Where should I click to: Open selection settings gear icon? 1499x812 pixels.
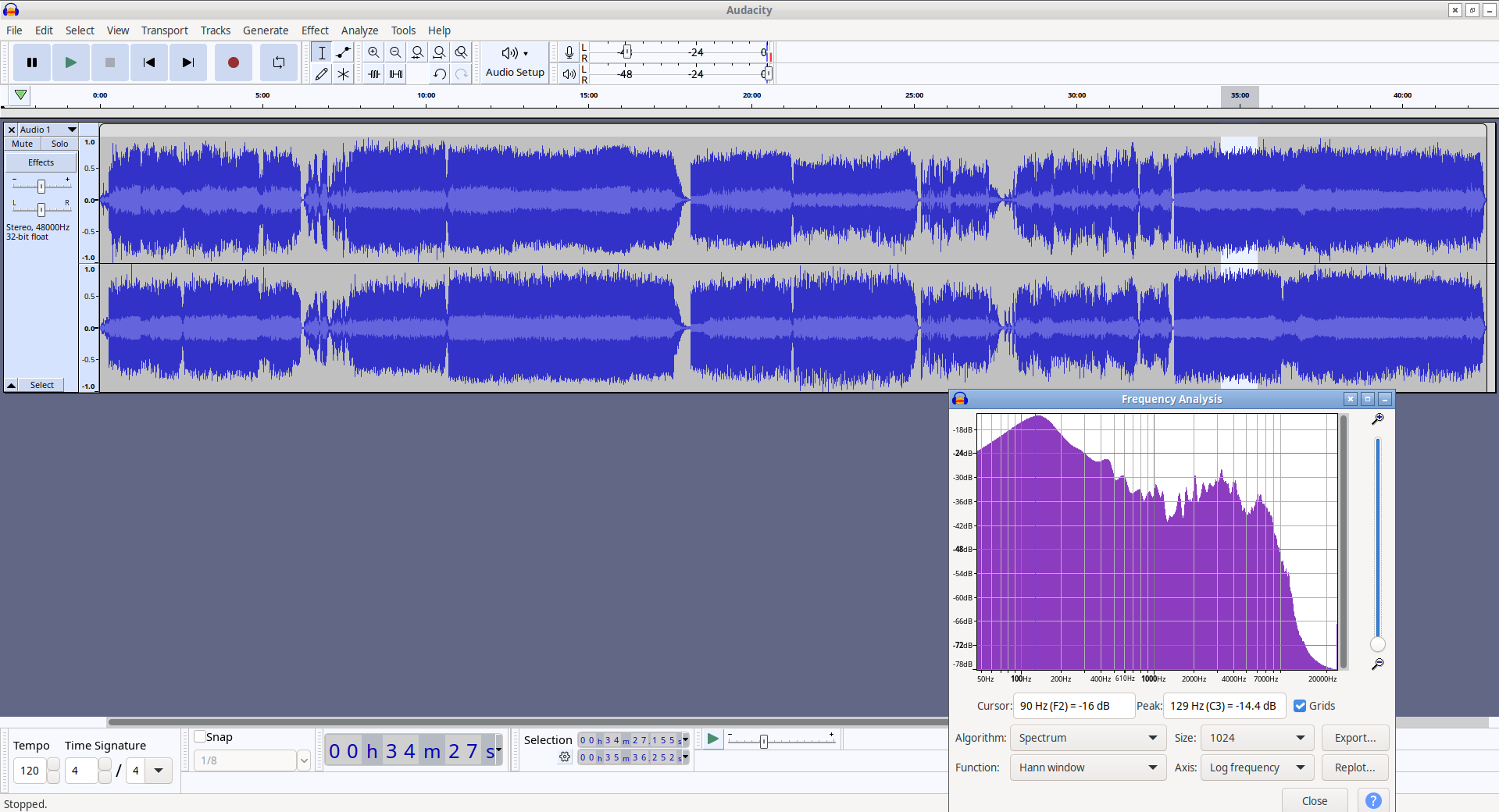click(565, 757)
